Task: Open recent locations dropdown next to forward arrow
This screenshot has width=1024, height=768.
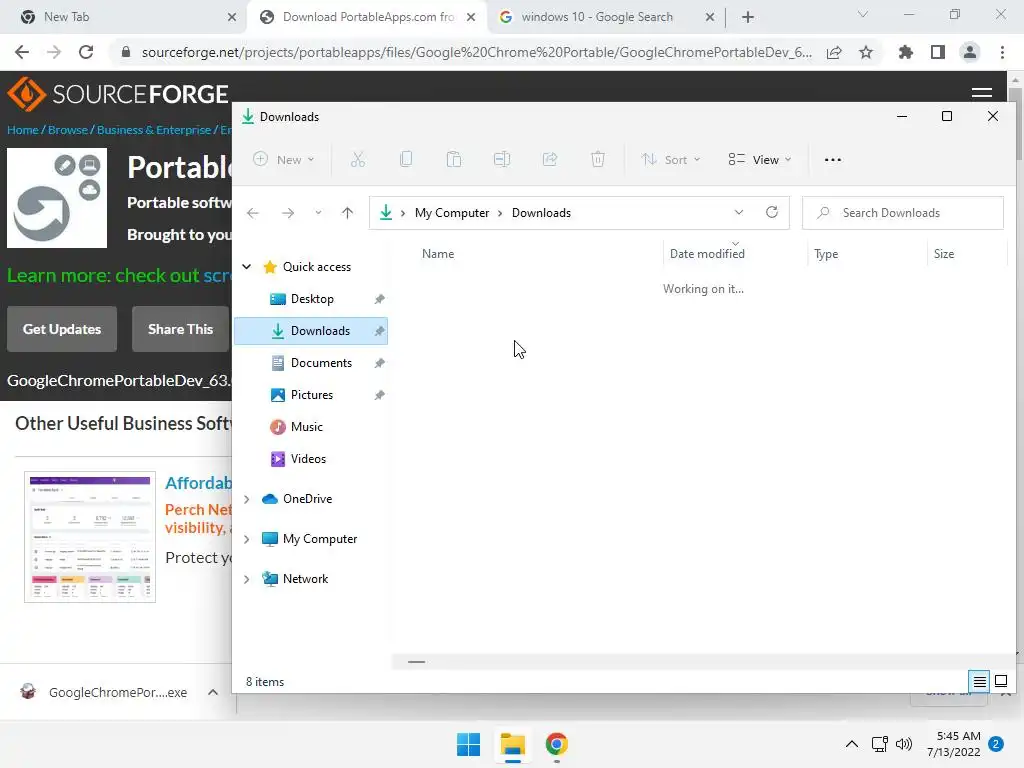Action: (x=318, y=213)
